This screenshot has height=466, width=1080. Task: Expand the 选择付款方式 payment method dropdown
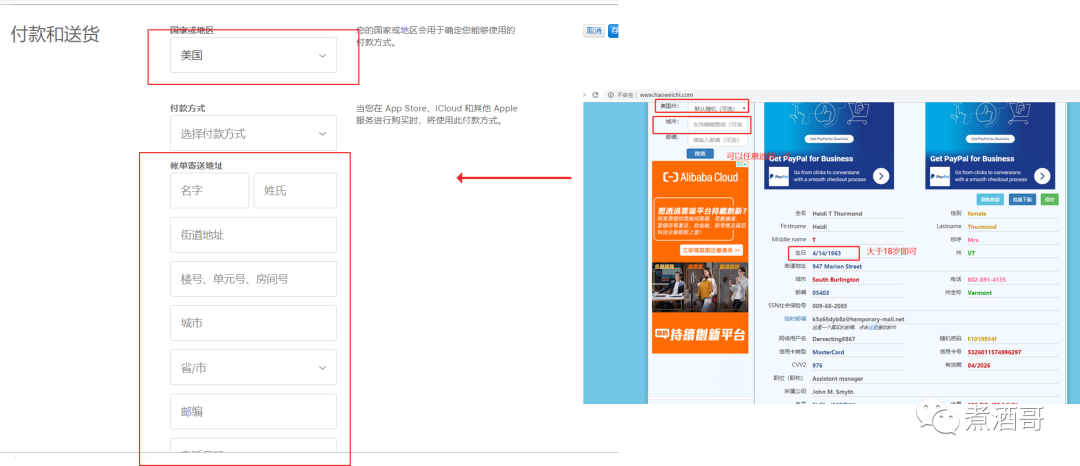[x=252, y=133]
